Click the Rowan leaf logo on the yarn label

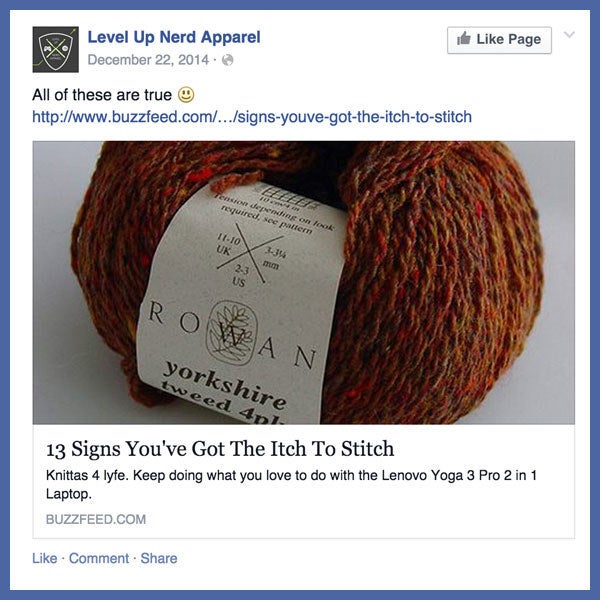pyautogui.click(x=232, y=332)
